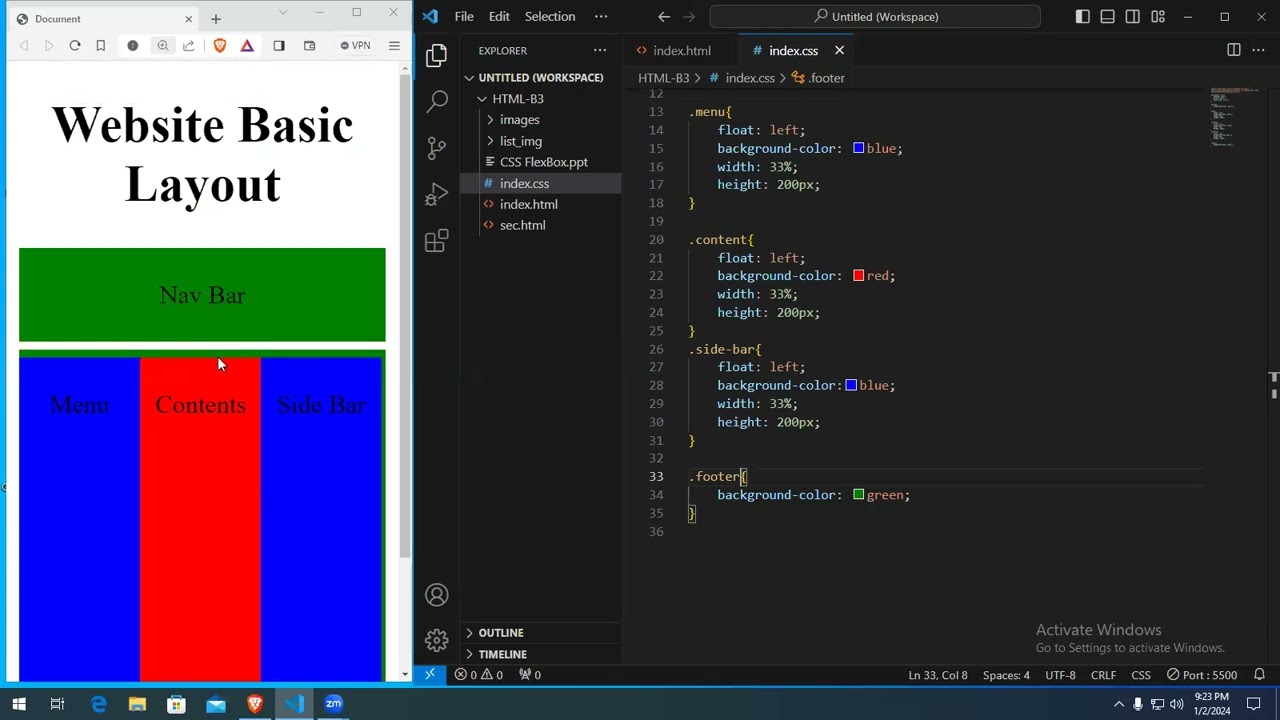Click the Untitled (Workspace) command search box
This screenshot has width=1280, height=720.
point(875,16)
